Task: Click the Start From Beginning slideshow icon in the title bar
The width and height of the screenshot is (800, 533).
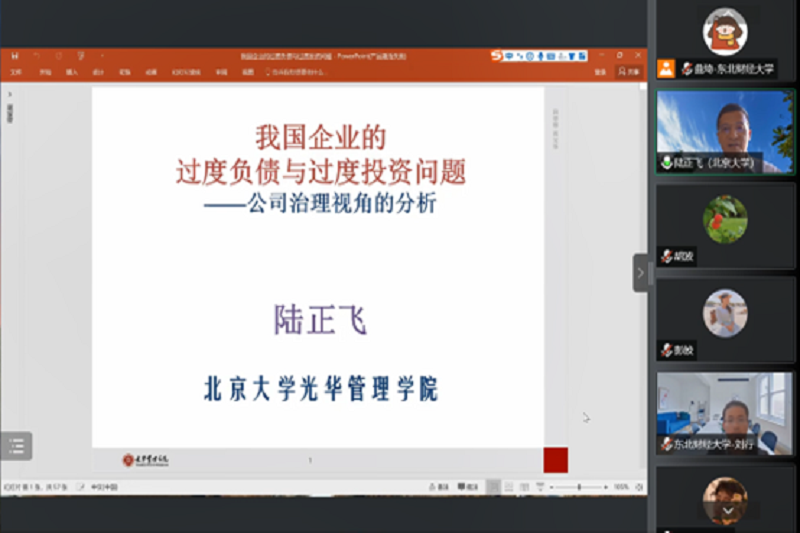Action: click(81, 56)
